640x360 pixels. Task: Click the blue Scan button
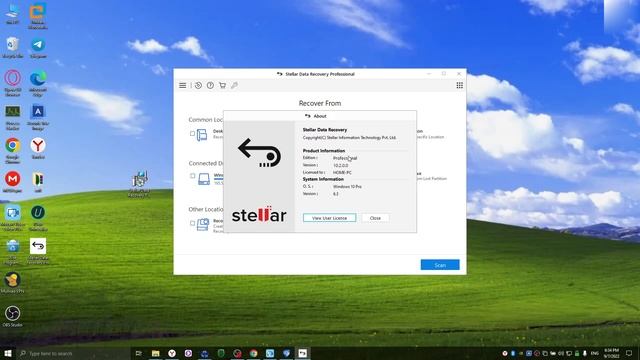440,265
